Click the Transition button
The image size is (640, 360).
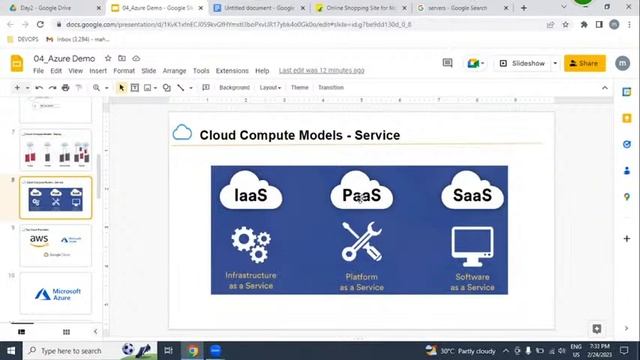coord(331,87)
